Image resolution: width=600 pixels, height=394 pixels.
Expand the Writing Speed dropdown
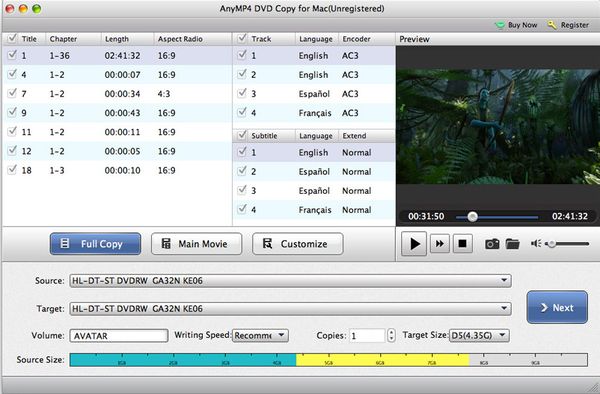(260, 335)
